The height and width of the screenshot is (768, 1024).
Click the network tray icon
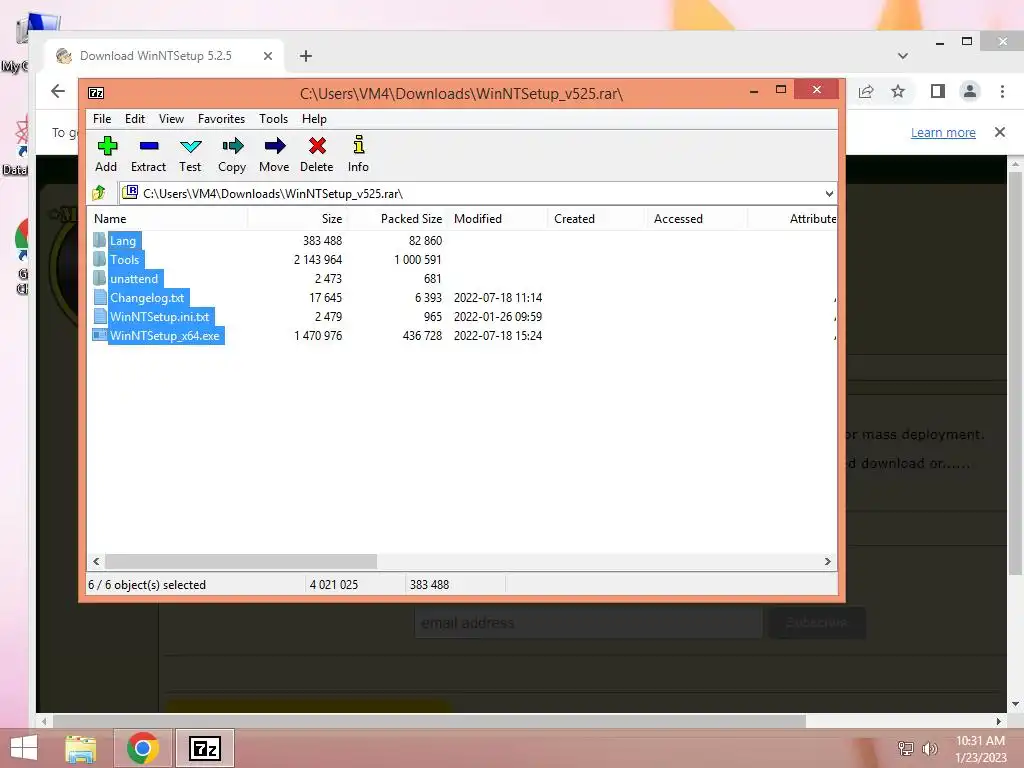click(906, 749)
